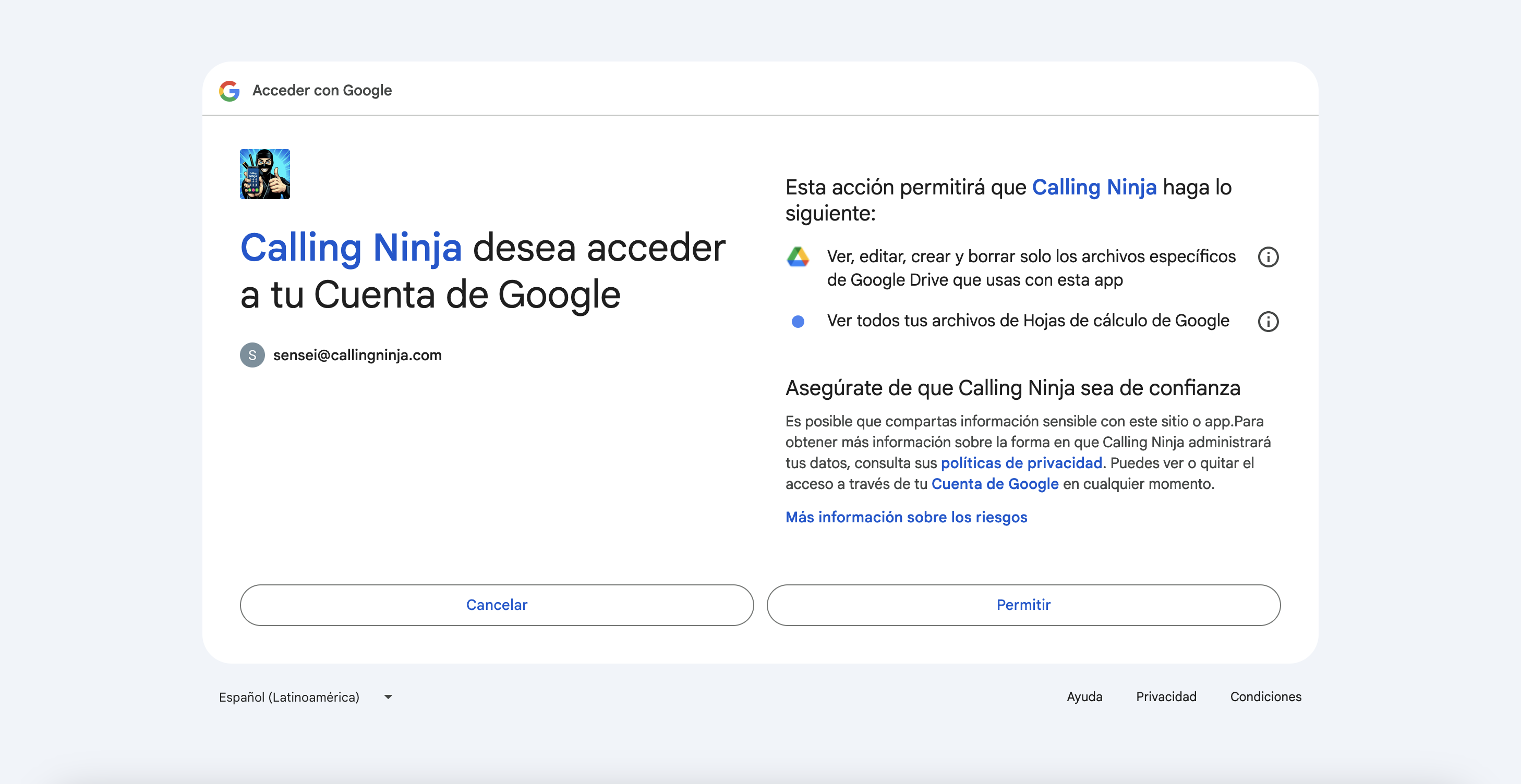Click the Cancelar button
1521x784 pixels.
[x=497, y=605]
